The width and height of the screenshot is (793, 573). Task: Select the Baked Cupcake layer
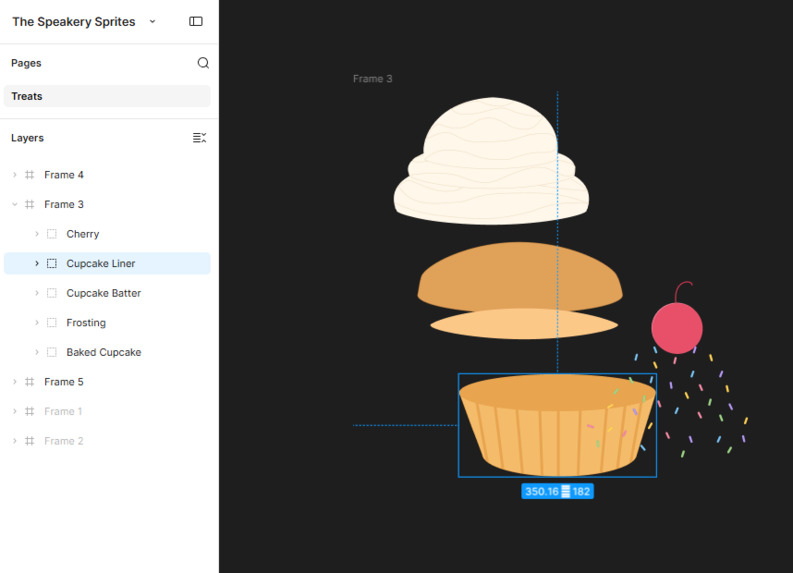107,352
